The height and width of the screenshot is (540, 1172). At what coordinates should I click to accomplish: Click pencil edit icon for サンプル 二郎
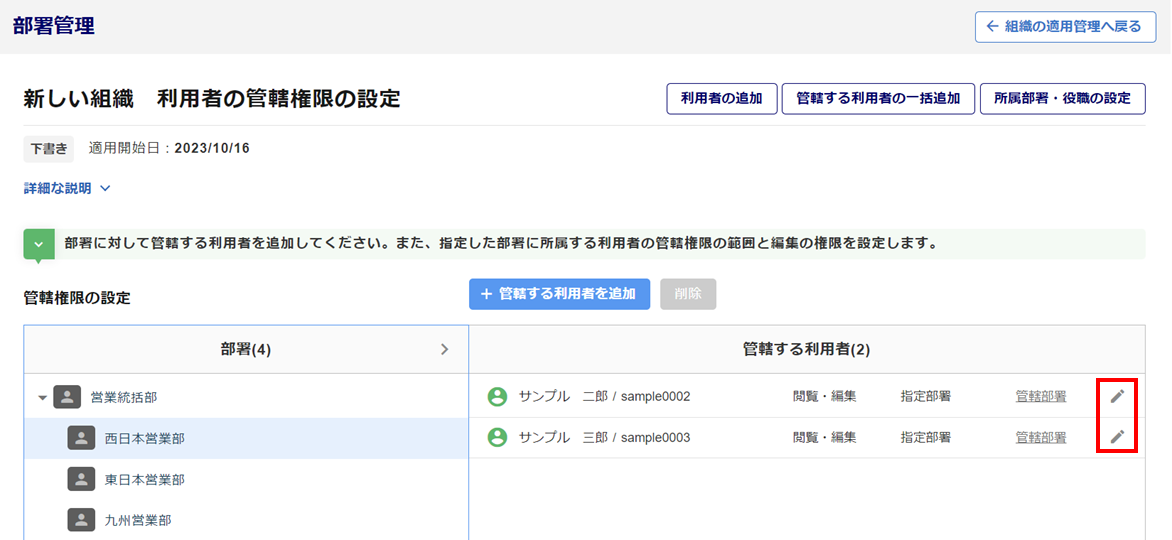tap(1117, 396)
